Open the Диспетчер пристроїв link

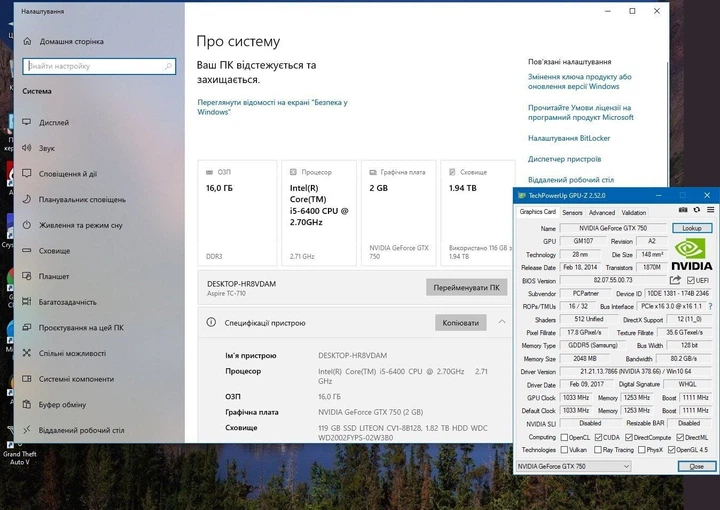tap(564, 159)
